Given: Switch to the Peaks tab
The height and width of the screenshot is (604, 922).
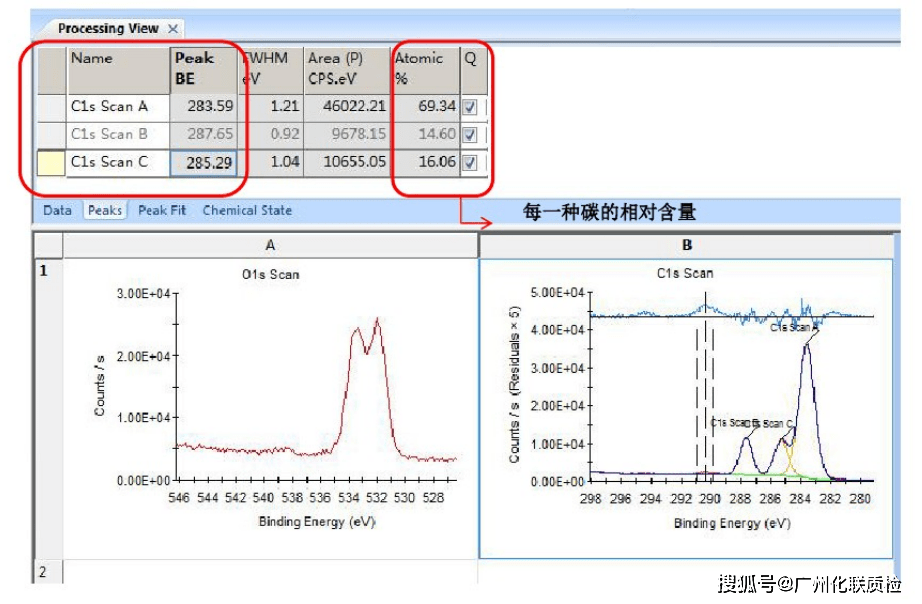Looking at the screenshot, I should 105,210.
